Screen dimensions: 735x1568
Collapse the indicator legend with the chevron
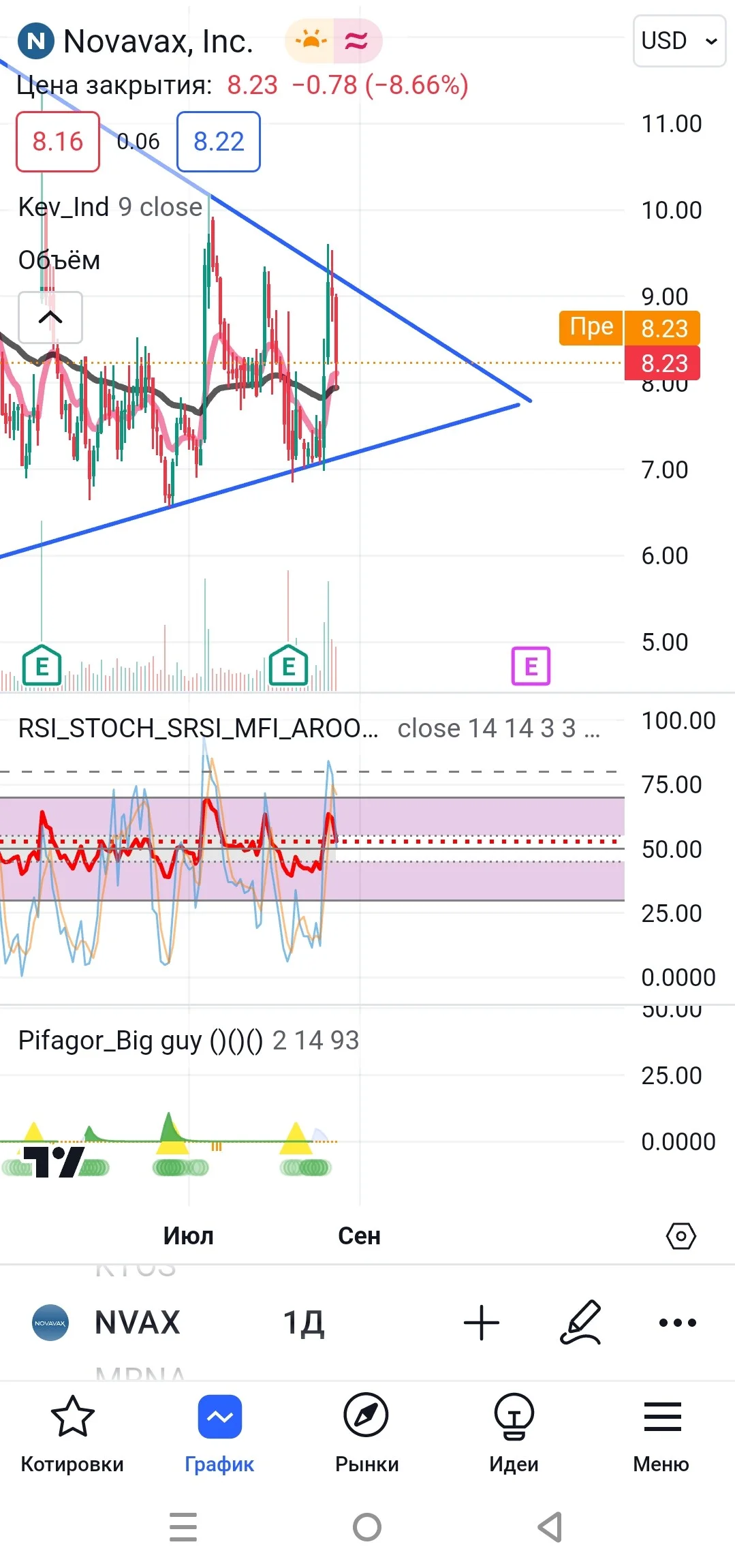tap(50, 318)
